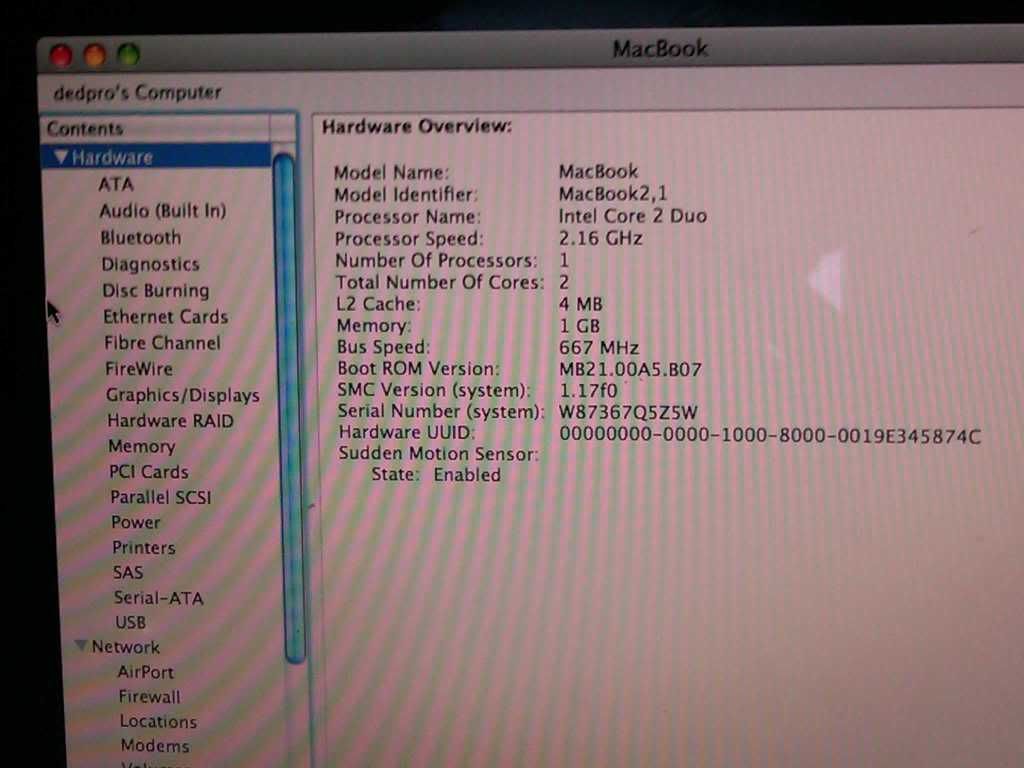Zoom window using green button
The width and height of the screenshot is (1024, 768).
[129, 54]
